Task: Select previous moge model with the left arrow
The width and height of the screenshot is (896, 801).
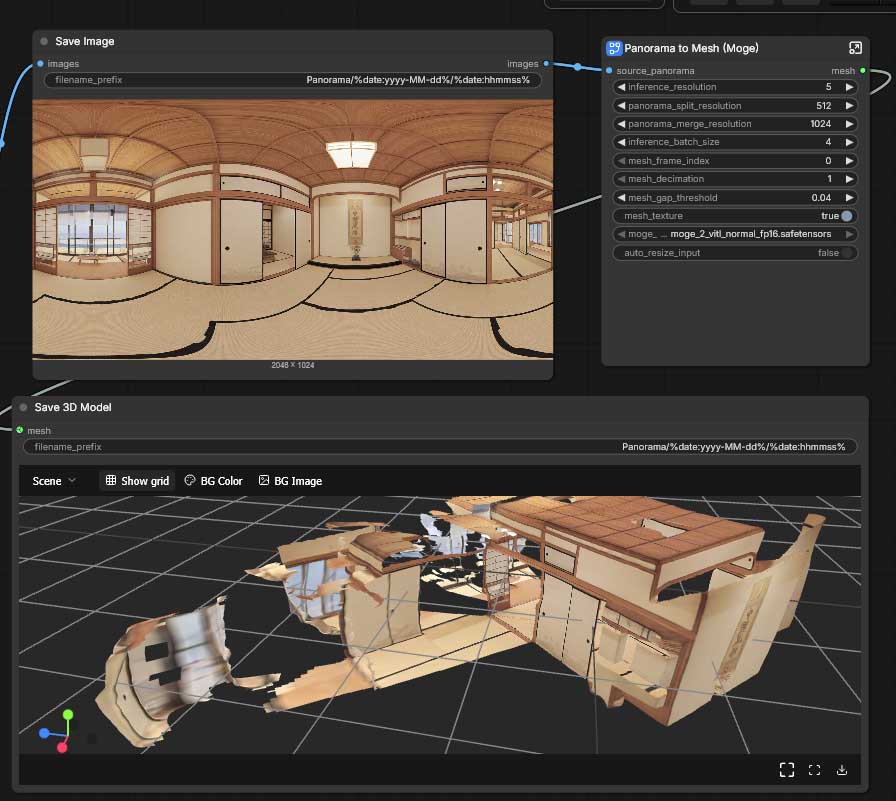Action: click(x=621, y=234)
